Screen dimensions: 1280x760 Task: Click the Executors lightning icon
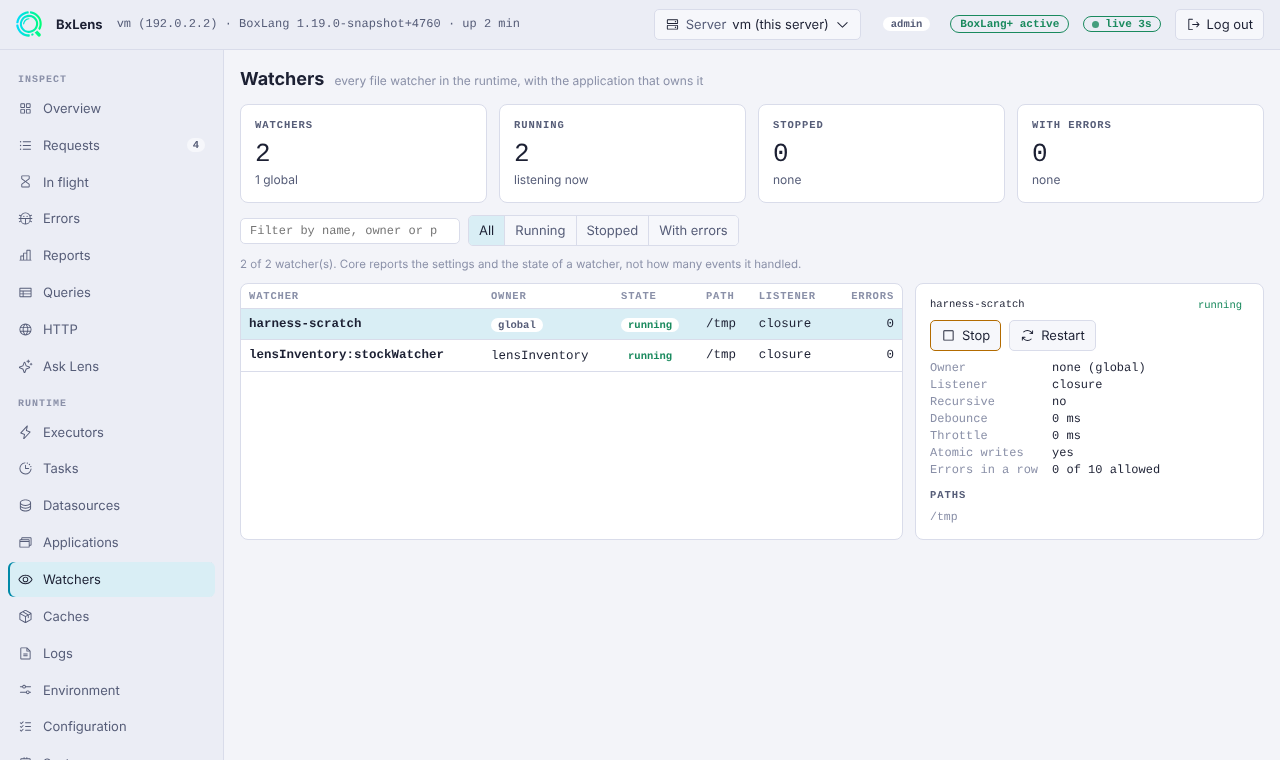25,432
